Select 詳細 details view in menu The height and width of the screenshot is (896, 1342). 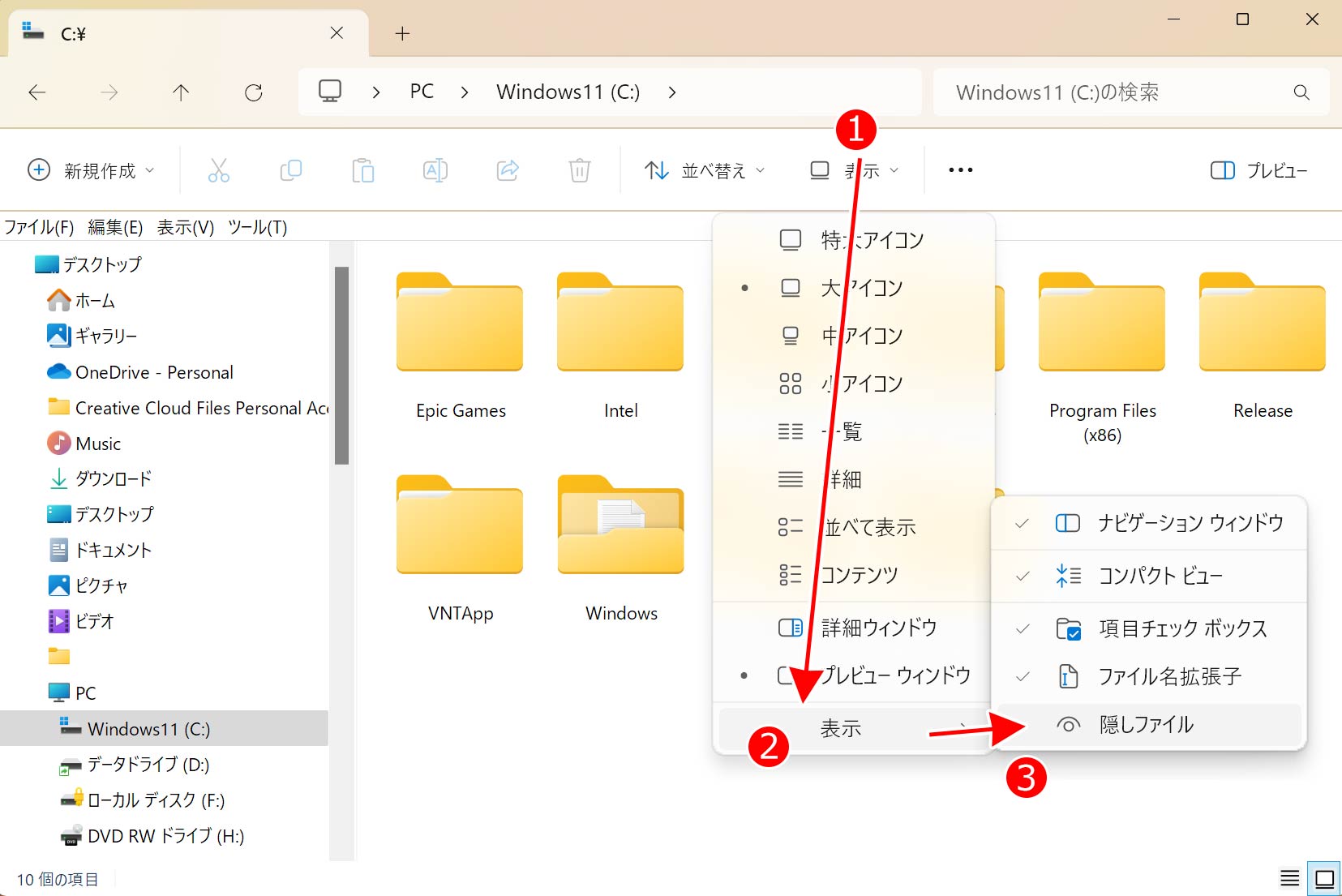click(845, 479)
